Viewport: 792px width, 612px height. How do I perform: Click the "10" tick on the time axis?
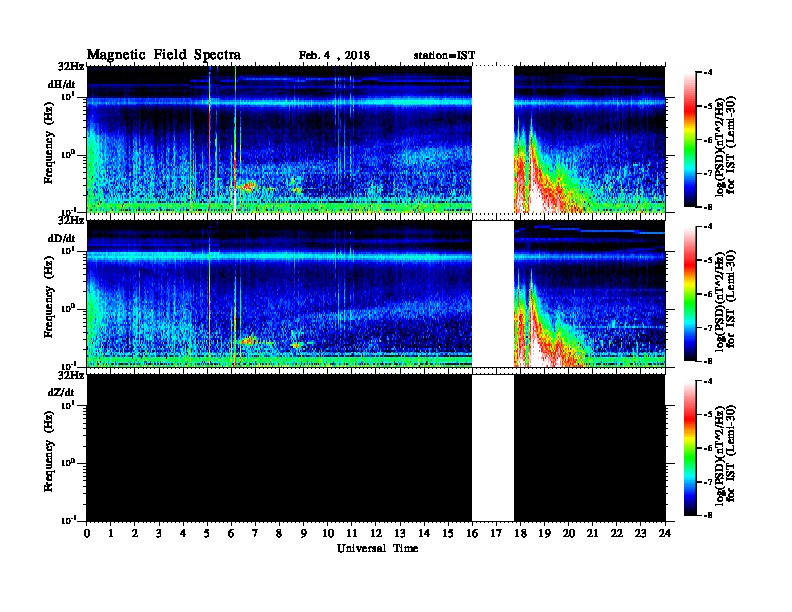coord(328,533)
